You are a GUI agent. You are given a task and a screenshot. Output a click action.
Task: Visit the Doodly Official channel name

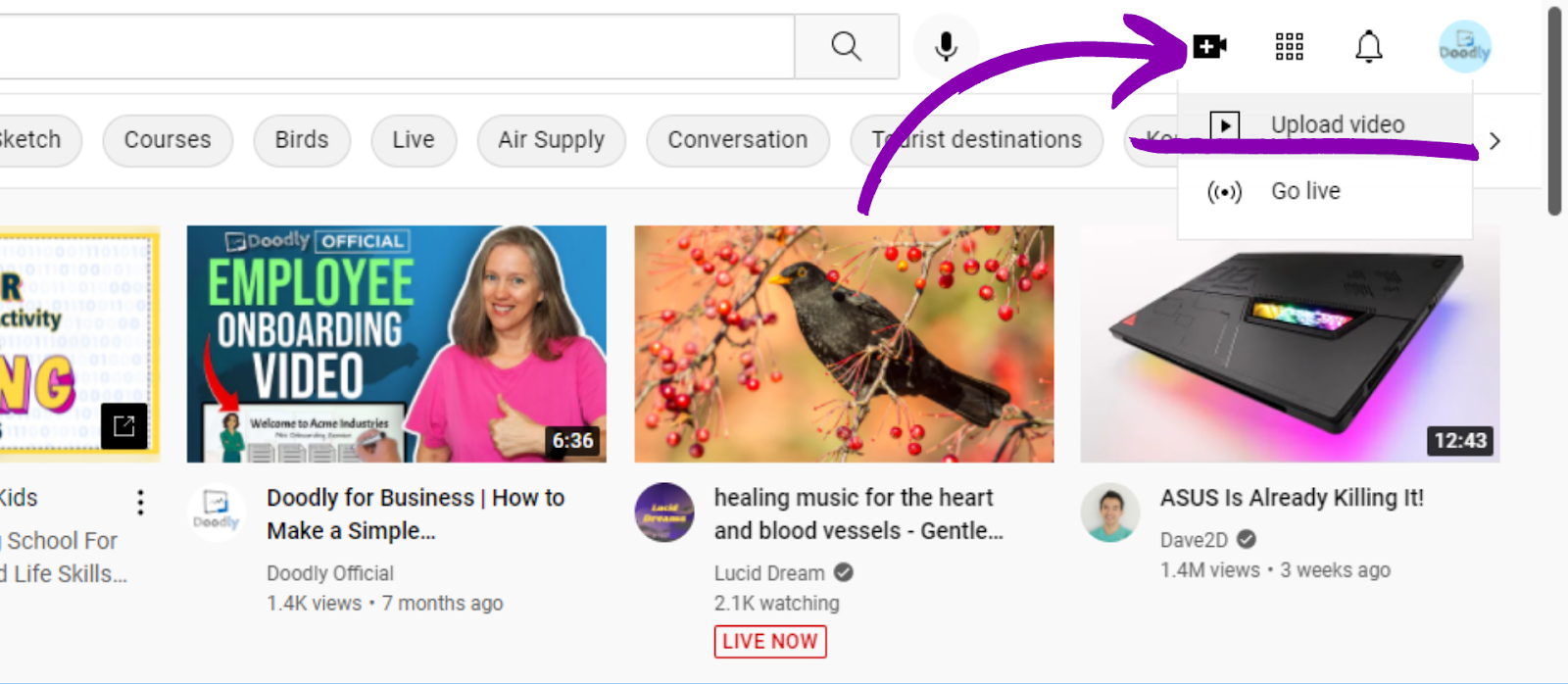coord(330,573)
